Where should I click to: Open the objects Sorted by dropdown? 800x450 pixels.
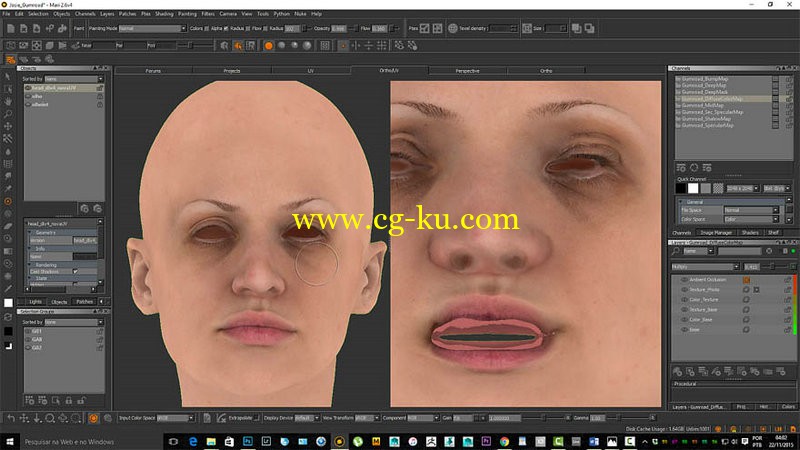(x=73, y=79)
